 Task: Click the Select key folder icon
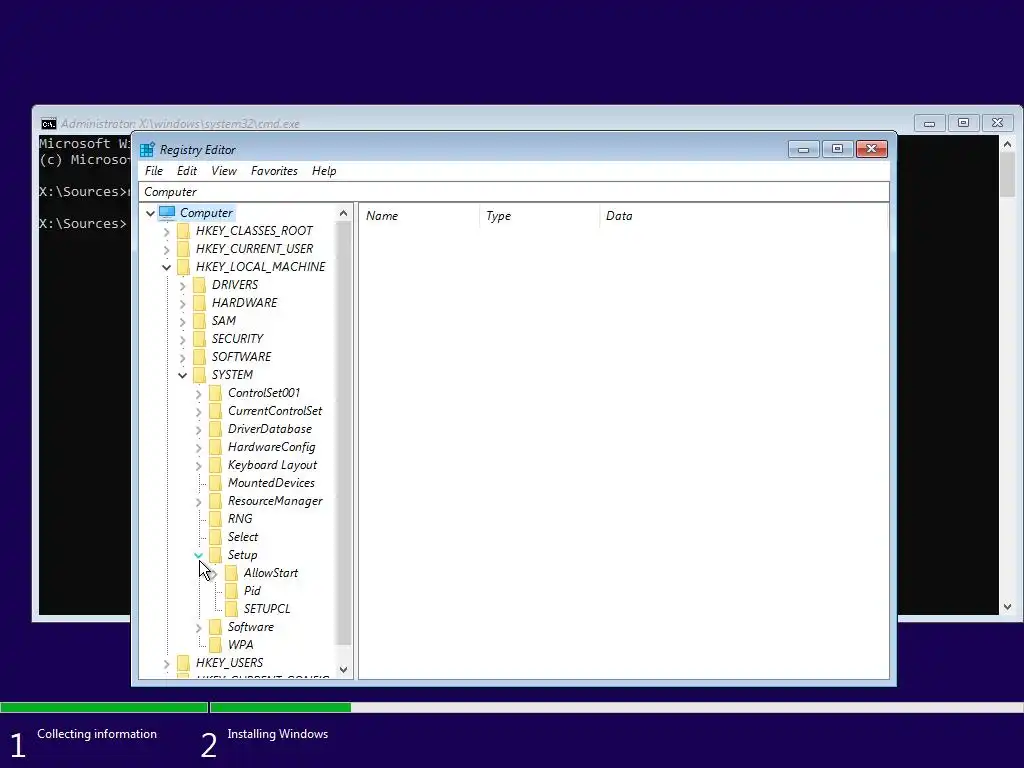(216, 537)
